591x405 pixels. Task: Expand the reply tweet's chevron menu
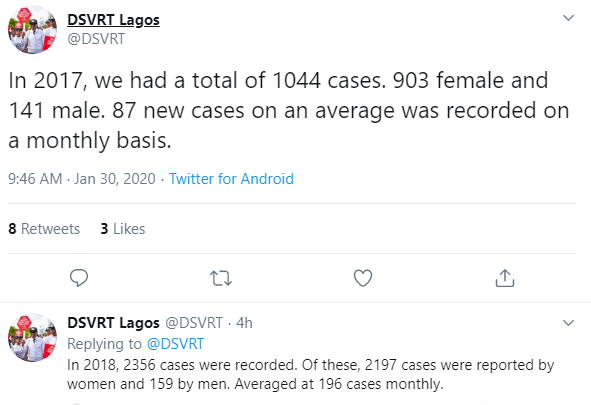pyautogui.click(x=568, y=323)
